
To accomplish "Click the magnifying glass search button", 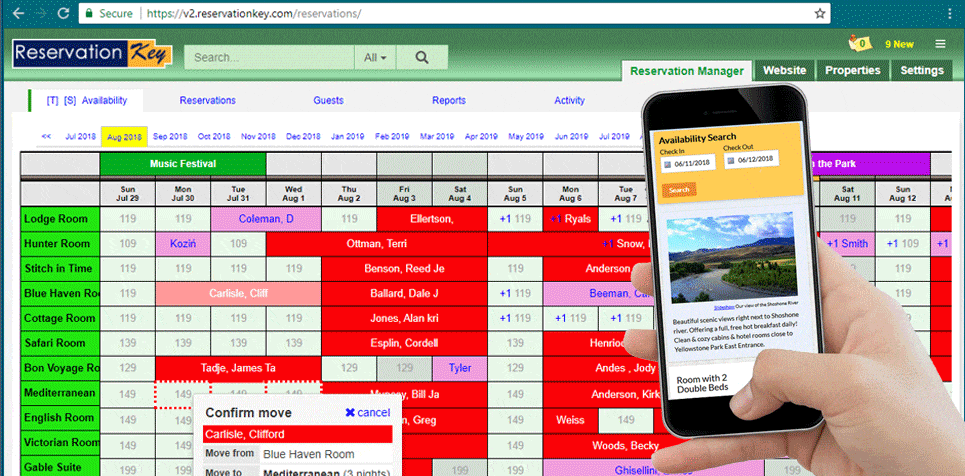I will coord(422,57).
